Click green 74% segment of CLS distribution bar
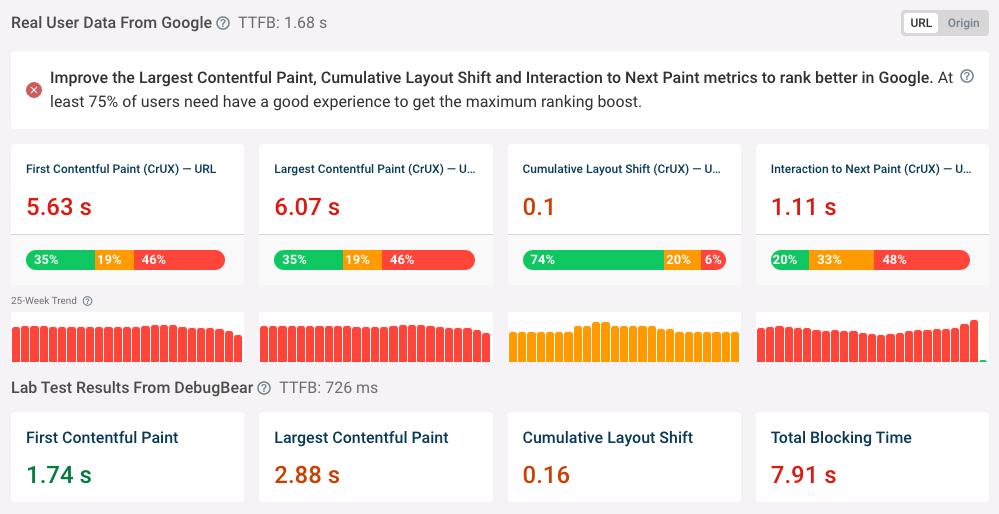999x514 pixels. pos(593,260)
